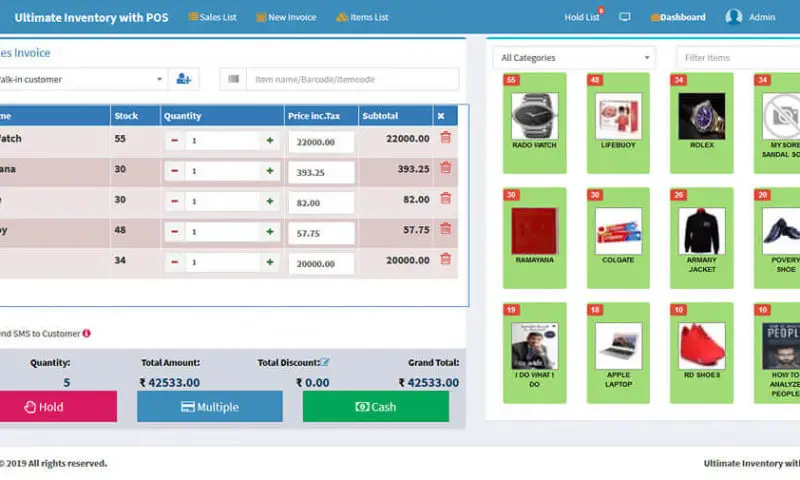Increase quantity of 82.00 priced item
Screen dimensions: 800x480
(270, 200)
